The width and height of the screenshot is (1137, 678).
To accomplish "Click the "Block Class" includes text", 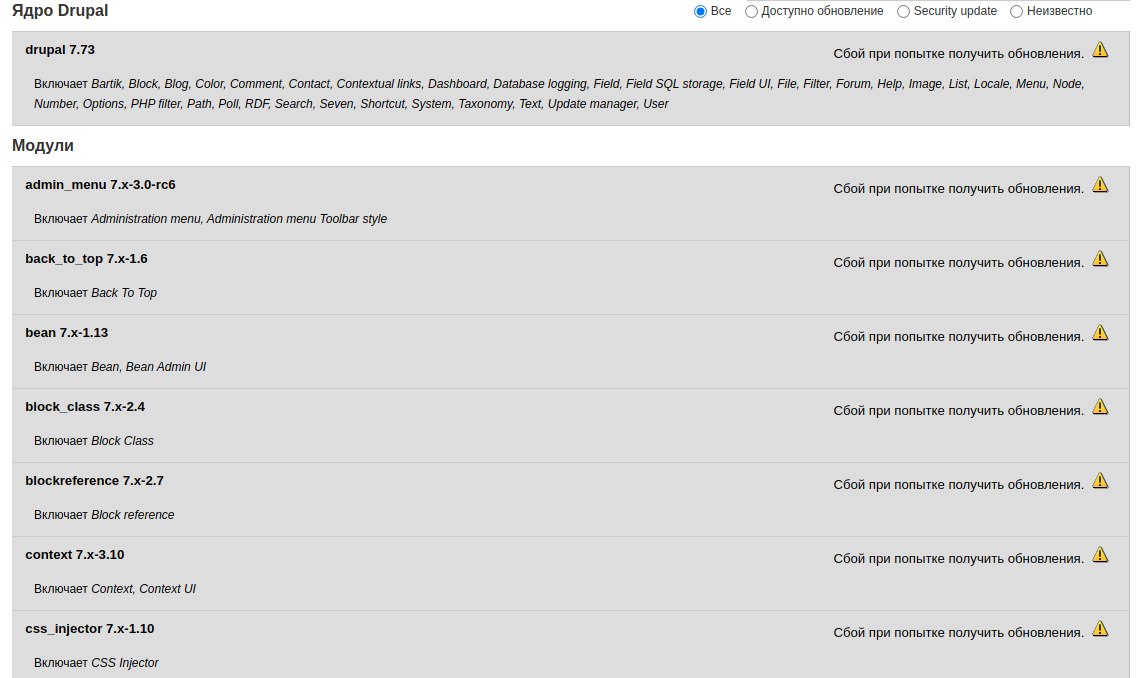I will click(123, 441).
